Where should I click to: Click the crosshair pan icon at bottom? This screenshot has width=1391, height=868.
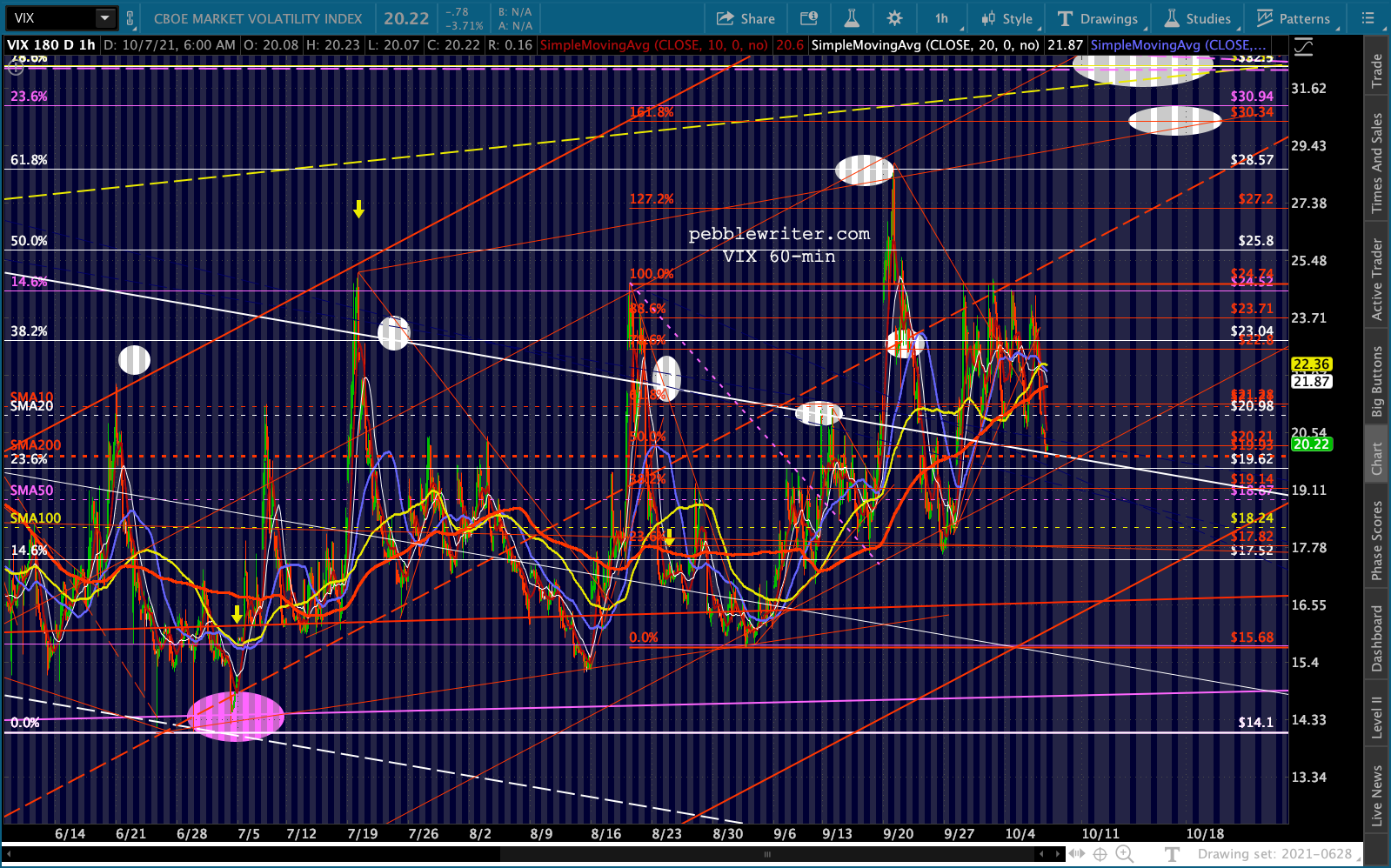pos(1100,854)
